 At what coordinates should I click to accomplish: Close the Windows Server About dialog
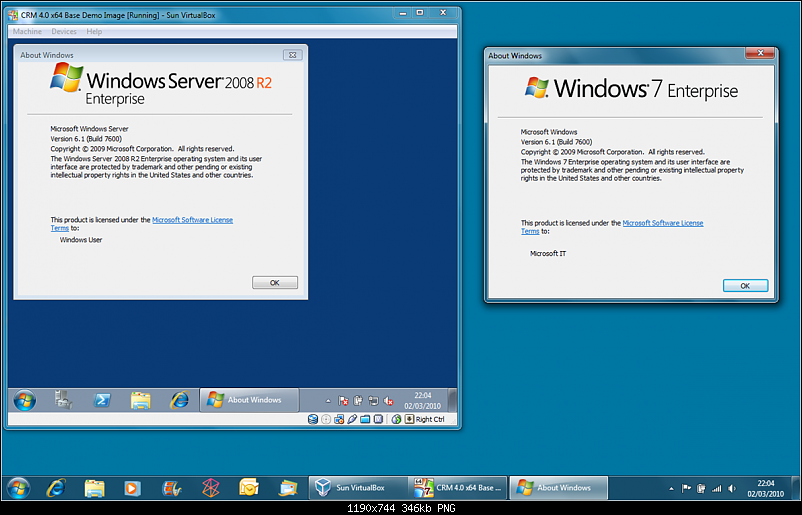click(293, 55)
